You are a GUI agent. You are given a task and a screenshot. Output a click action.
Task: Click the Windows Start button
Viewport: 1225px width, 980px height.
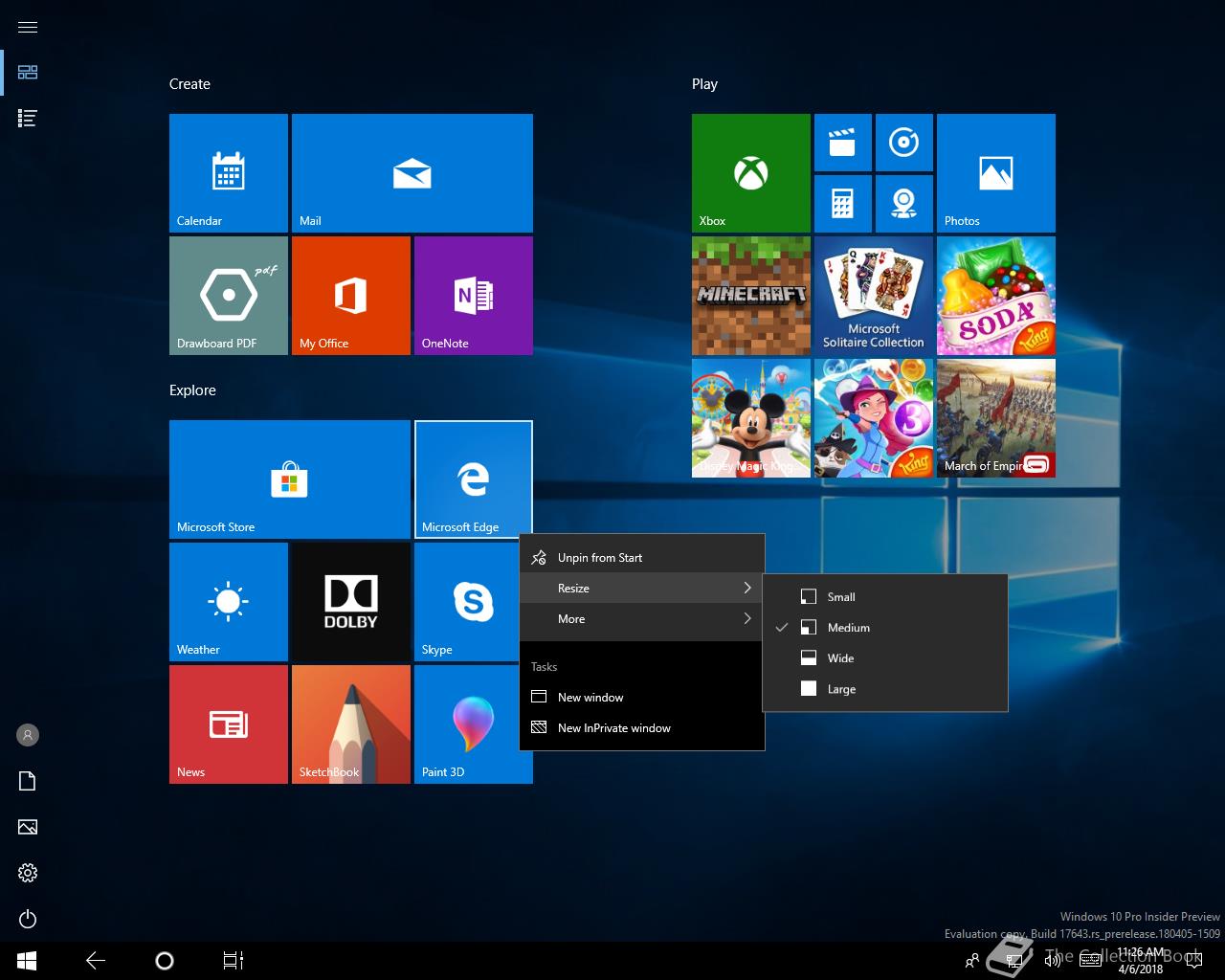point(27,961)
